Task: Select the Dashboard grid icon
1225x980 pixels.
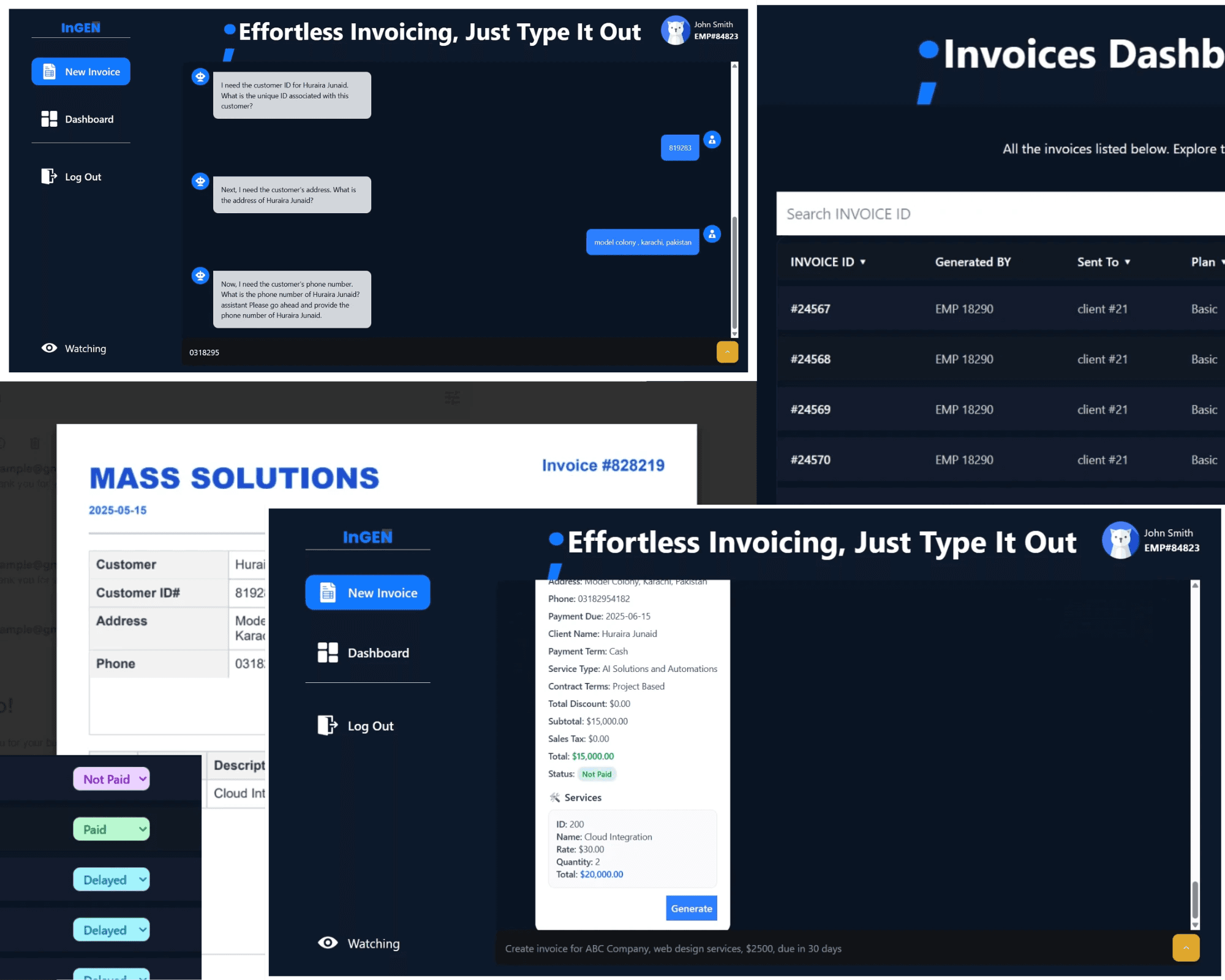Action: click(x=49, y=119)
